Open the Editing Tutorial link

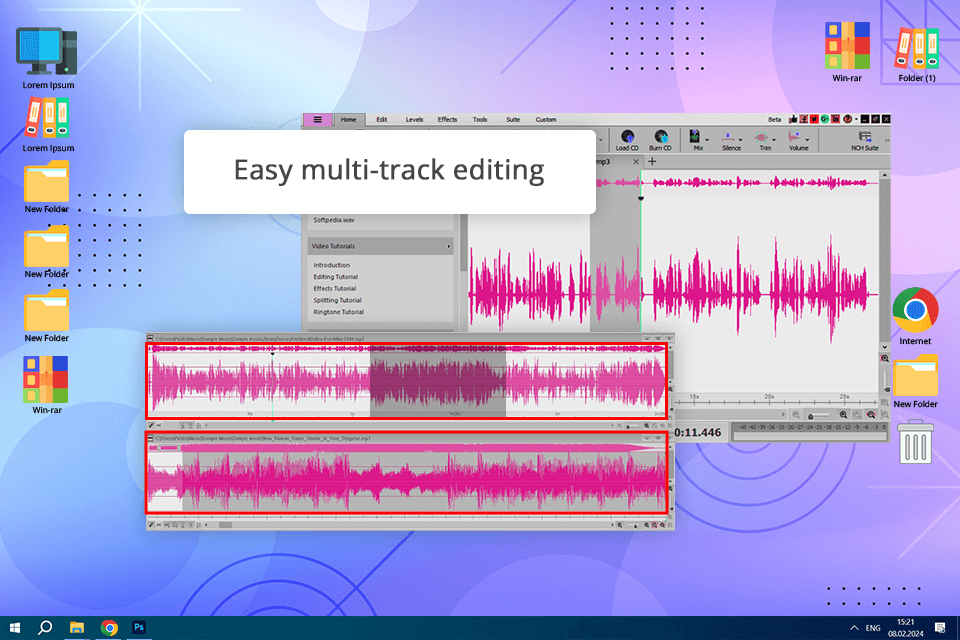pos(336,277)
